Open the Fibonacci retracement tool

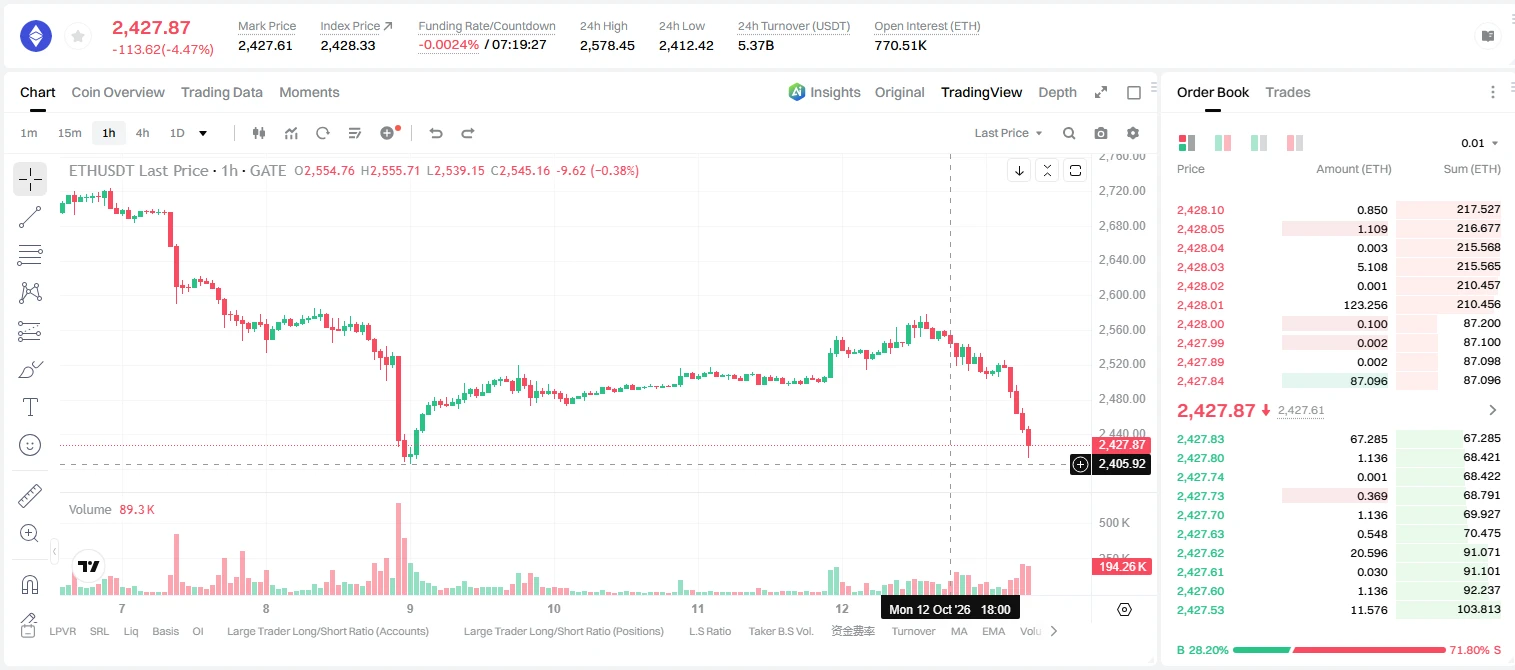pyautogui.click(x=30, y=255)
